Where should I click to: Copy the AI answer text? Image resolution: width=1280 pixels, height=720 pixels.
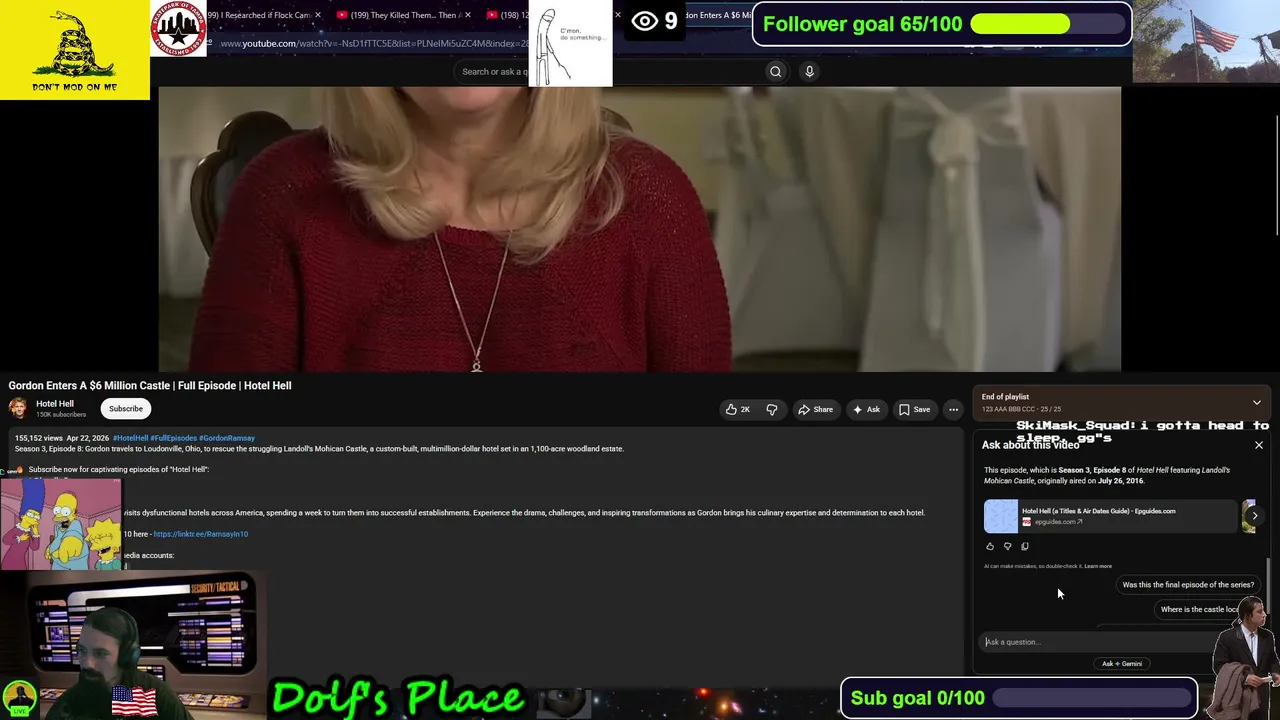point(1024,546)
